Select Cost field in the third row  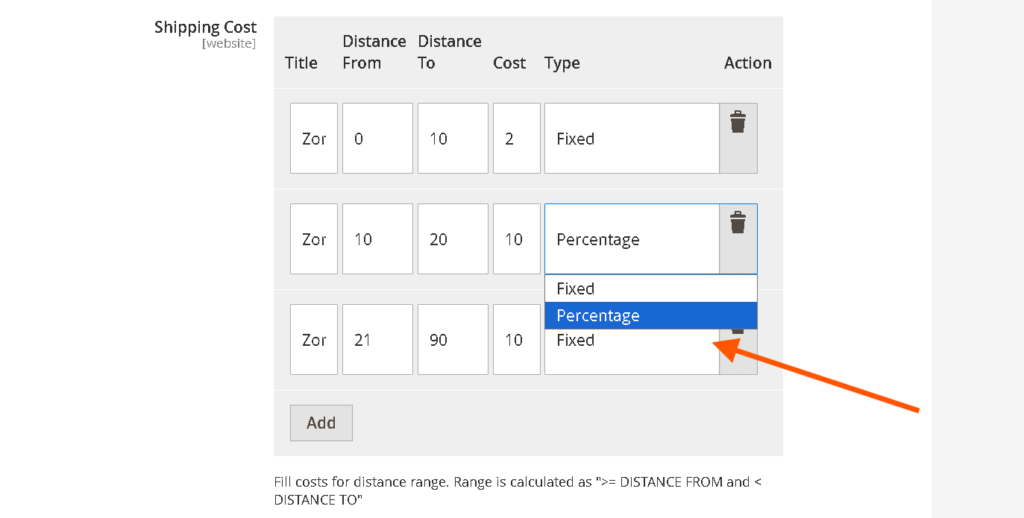pos(516,340)
